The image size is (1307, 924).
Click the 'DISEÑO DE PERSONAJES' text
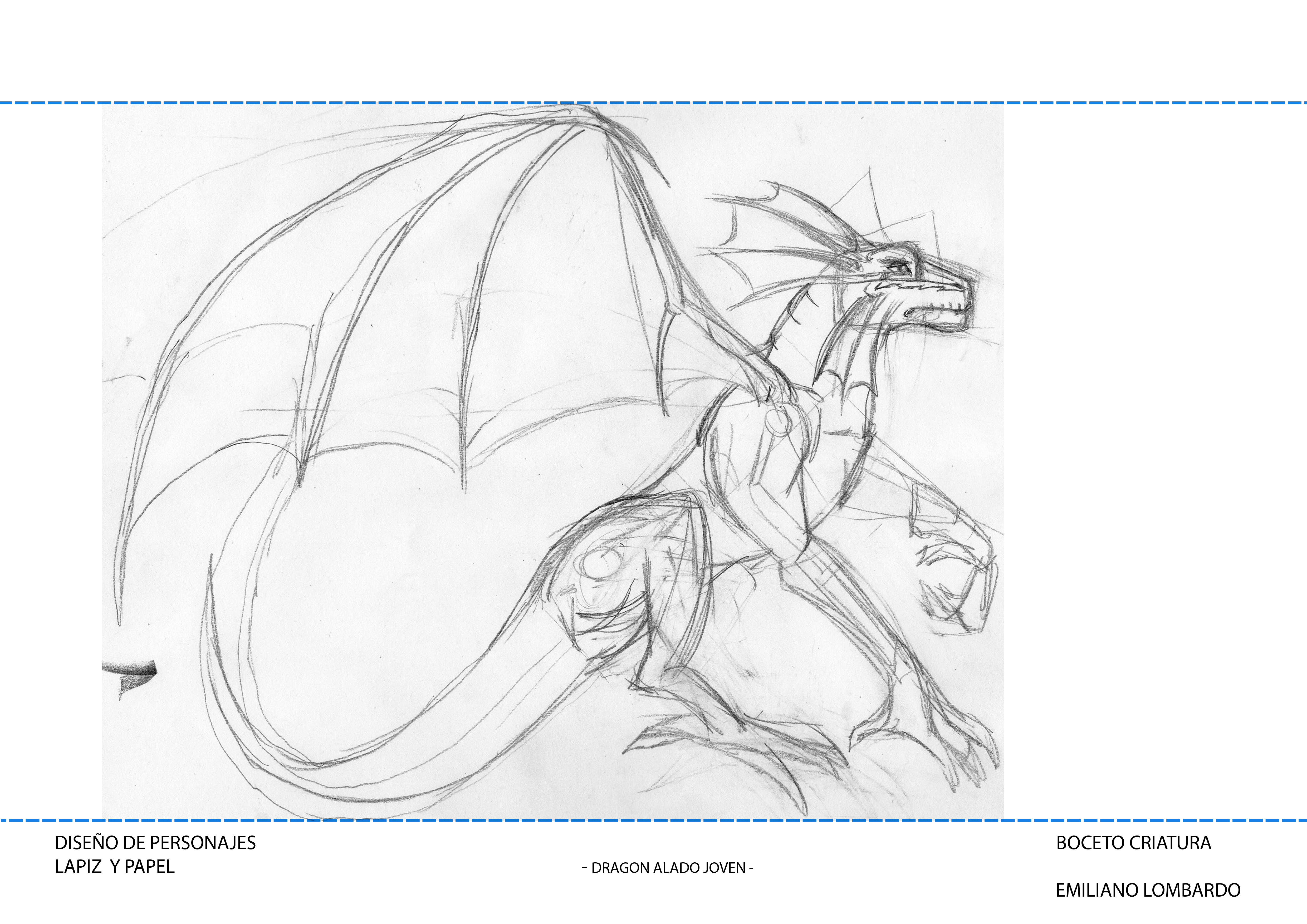155,843
